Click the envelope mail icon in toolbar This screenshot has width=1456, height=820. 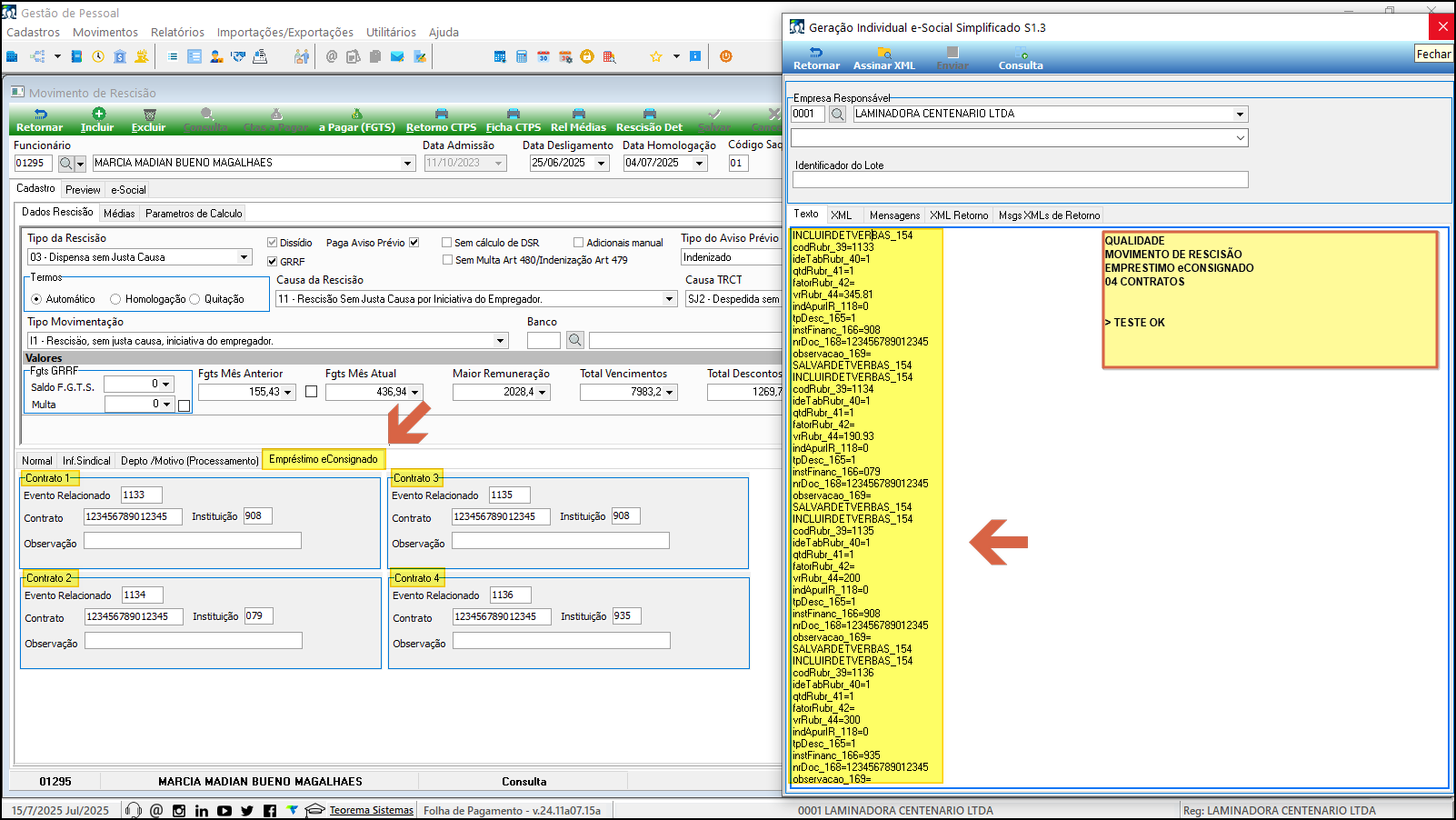[397, 56]
